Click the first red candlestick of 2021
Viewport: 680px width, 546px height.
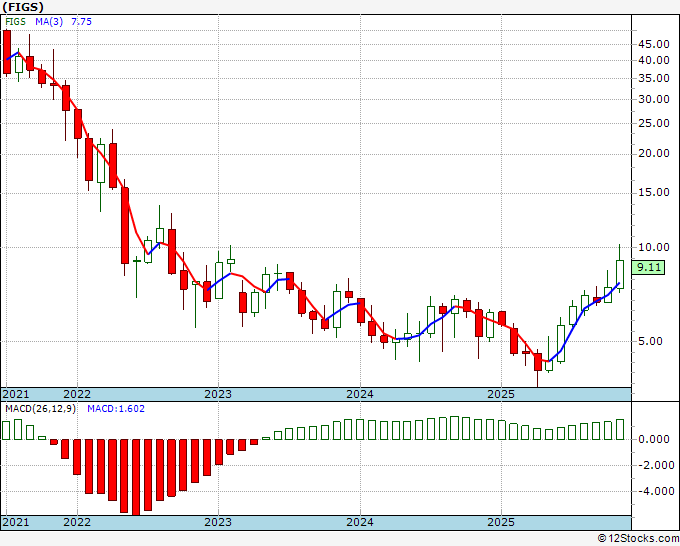[x=7, y=52]
